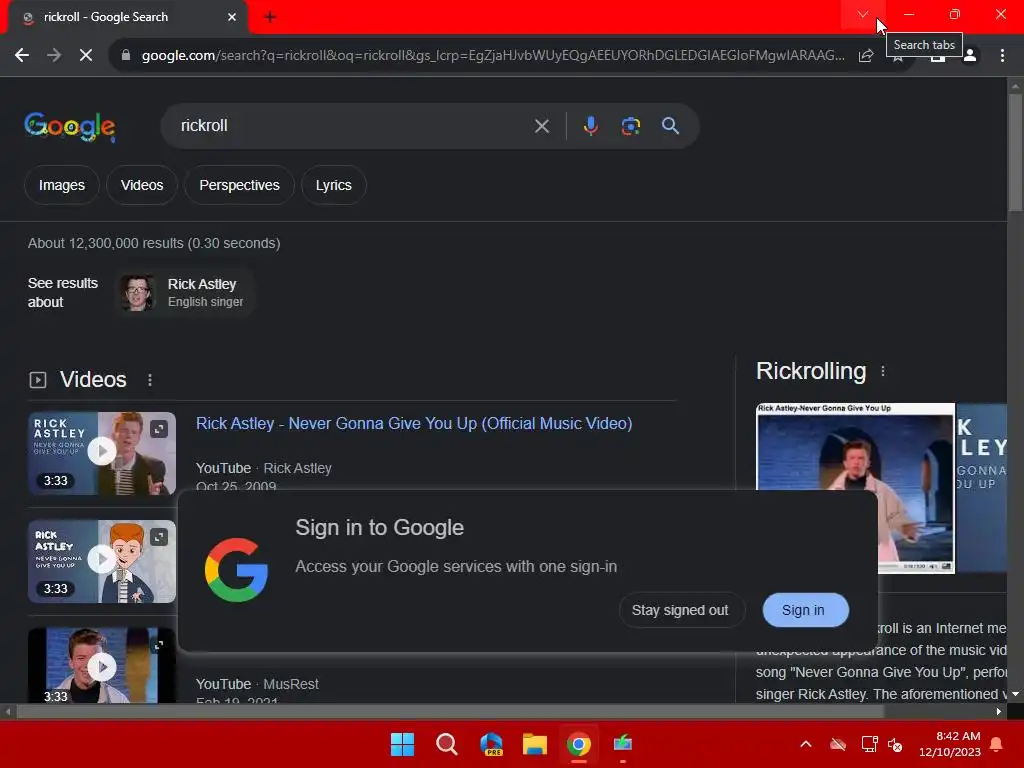The width and height of the screenshot is (1024, 768).
Task: Stop loading the page
Action: [86, 56]
